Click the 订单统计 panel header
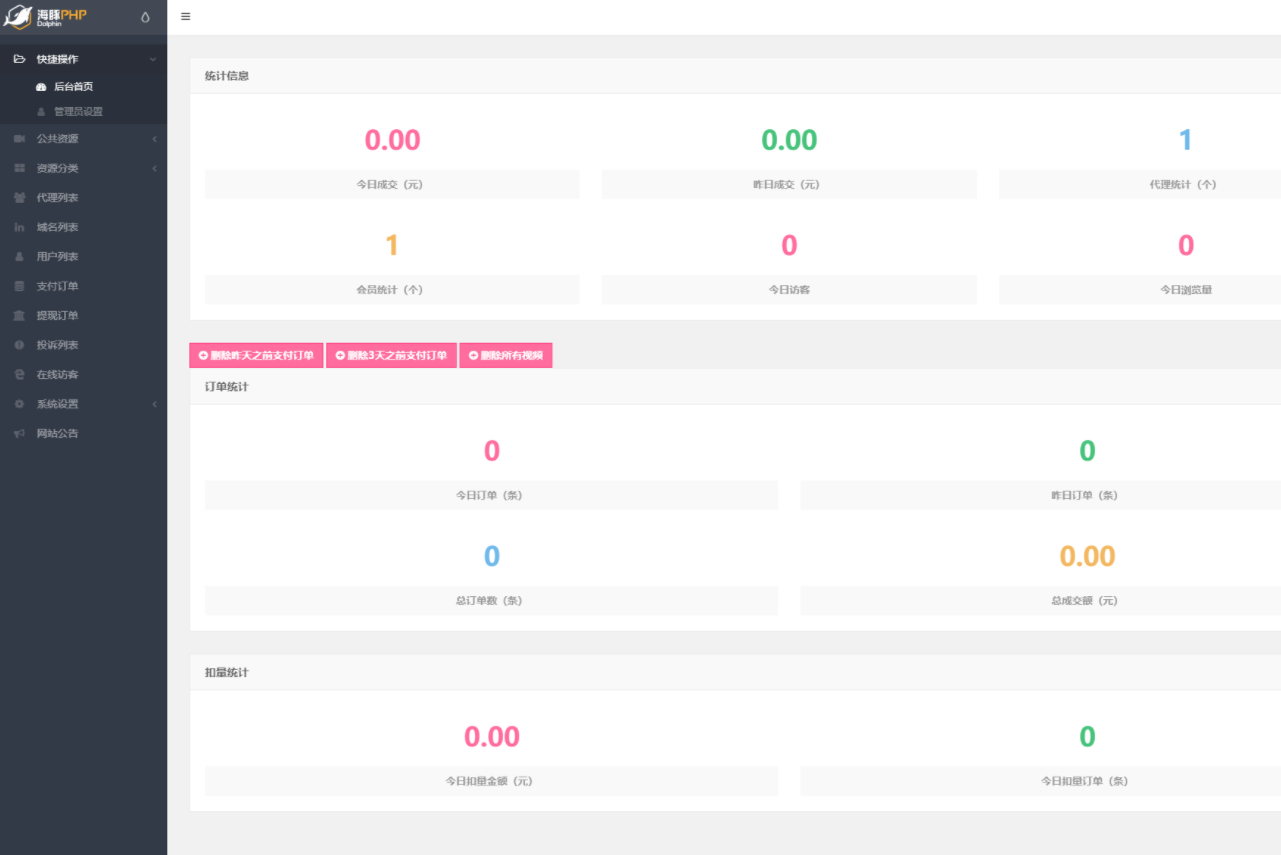 735,387
